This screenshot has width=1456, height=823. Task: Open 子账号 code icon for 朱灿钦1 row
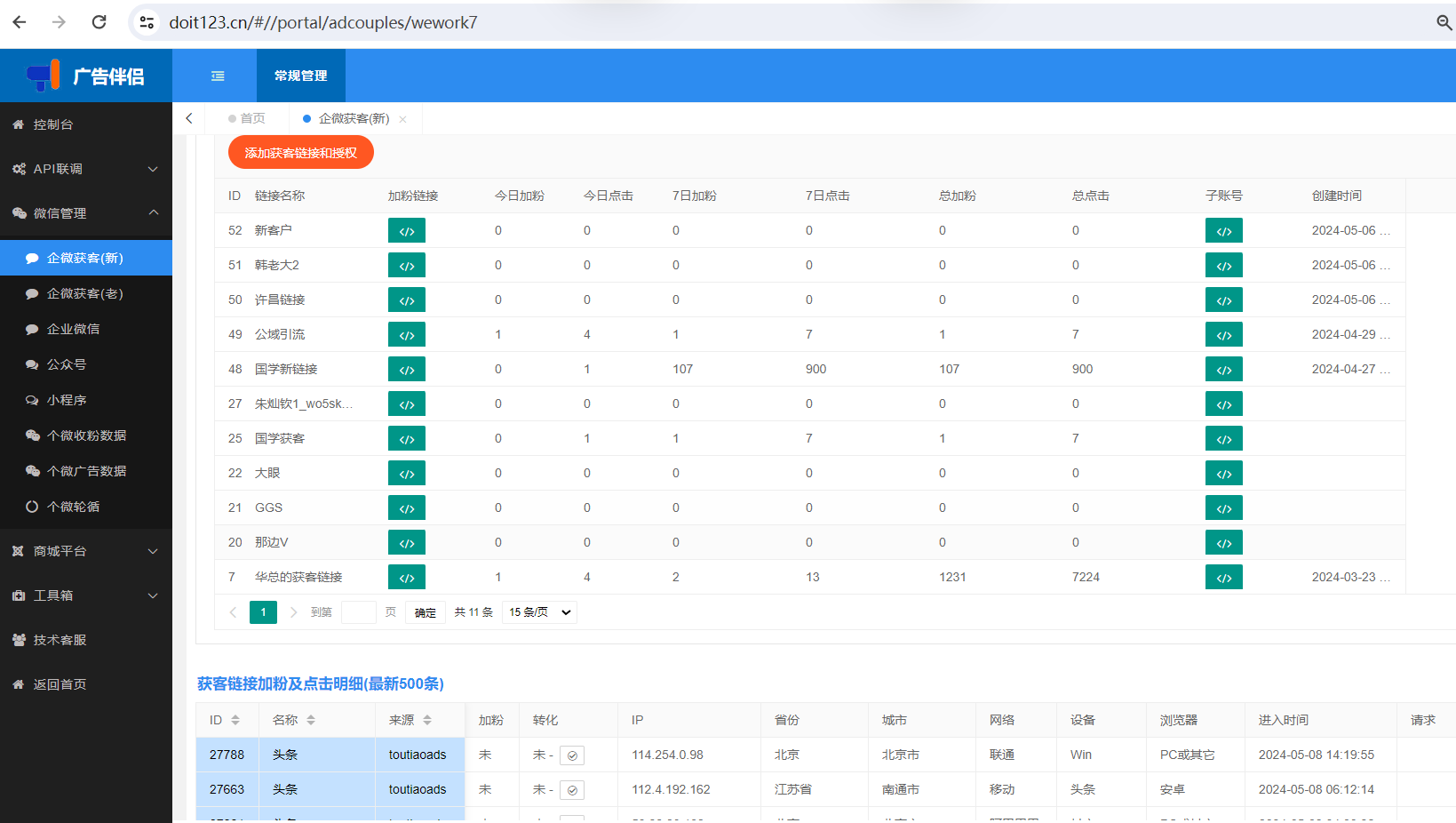[x=1224, y=404]
